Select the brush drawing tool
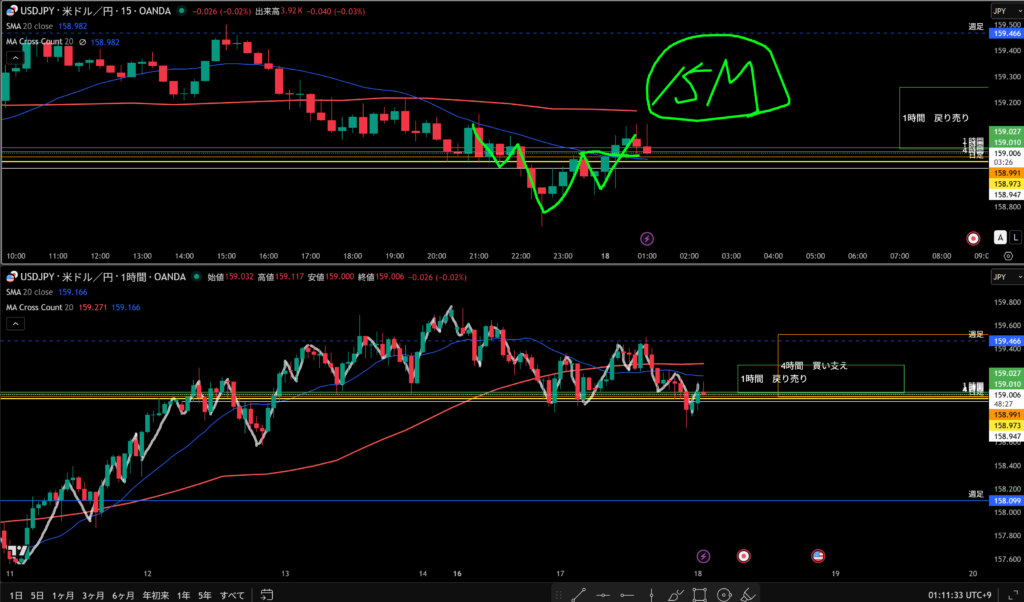The height and width of the screenshot is (602, 1024). coord(677,594)
